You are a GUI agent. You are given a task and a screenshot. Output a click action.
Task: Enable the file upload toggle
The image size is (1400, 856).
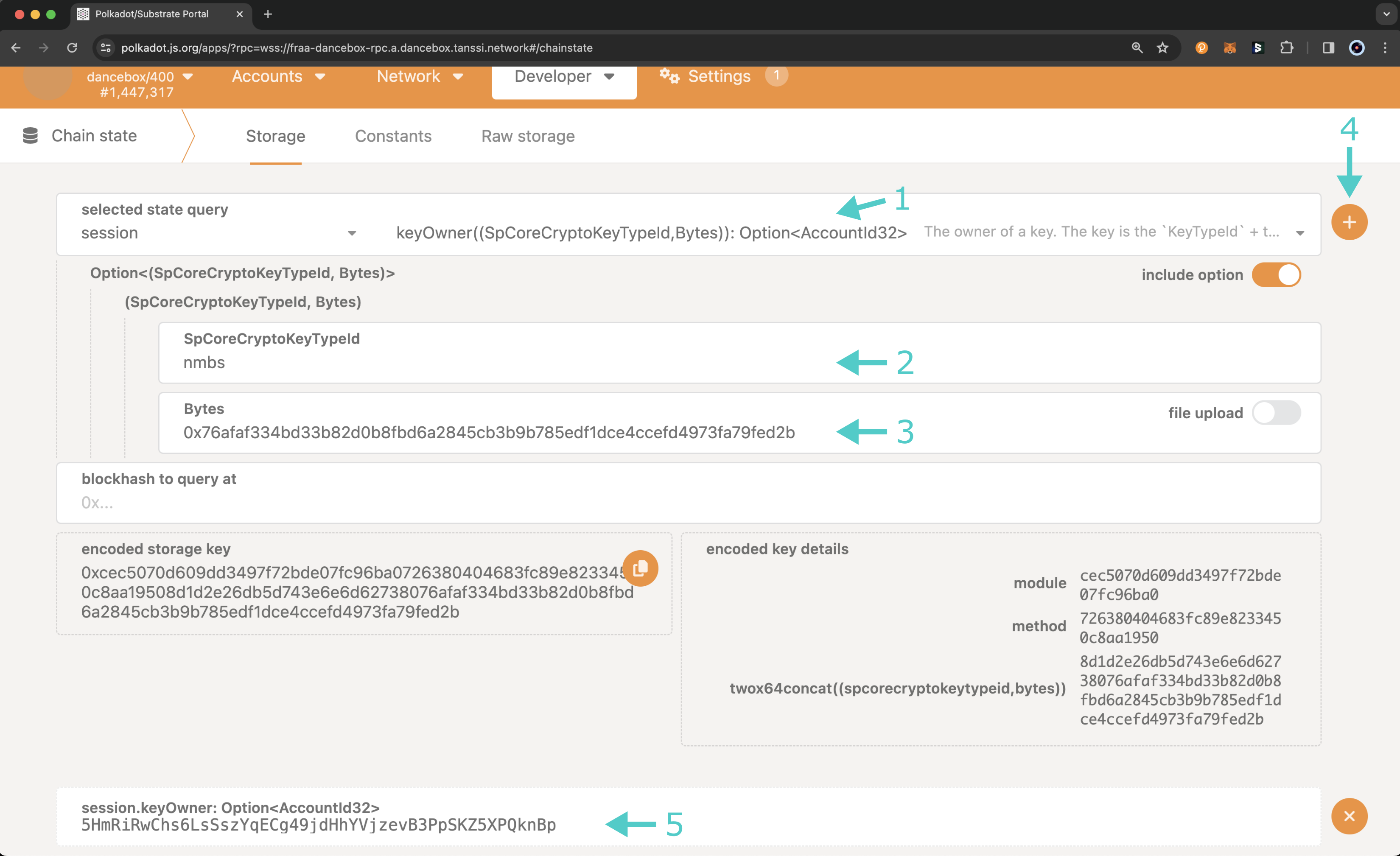point(1276,413)
